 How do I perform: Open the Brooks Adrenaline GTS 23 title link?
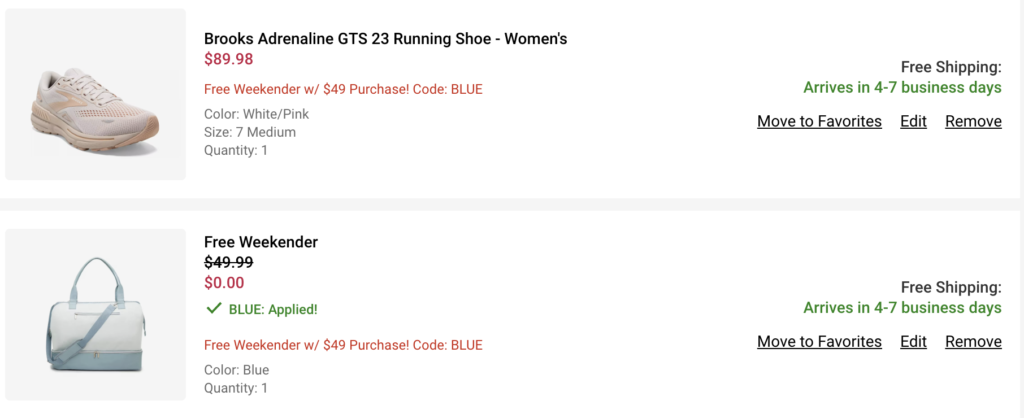tap(385, 39)
